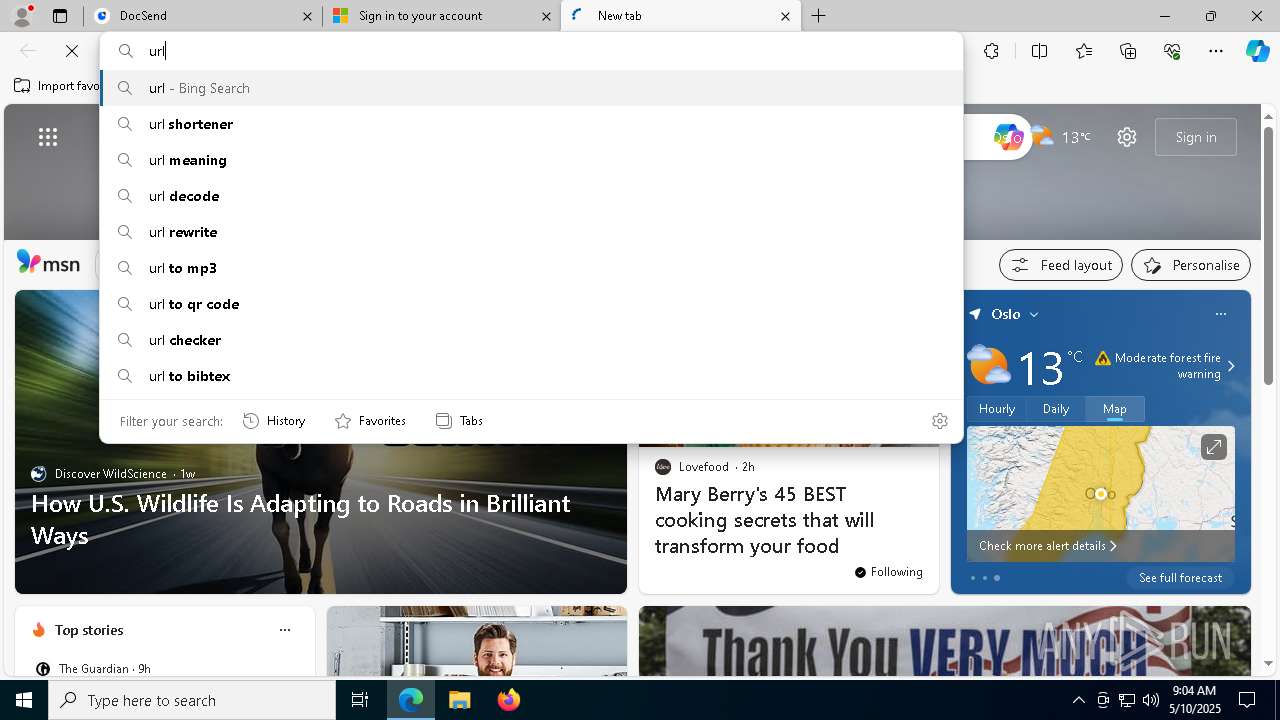Expand the forest fire warning arrow

click(1231, 366)
